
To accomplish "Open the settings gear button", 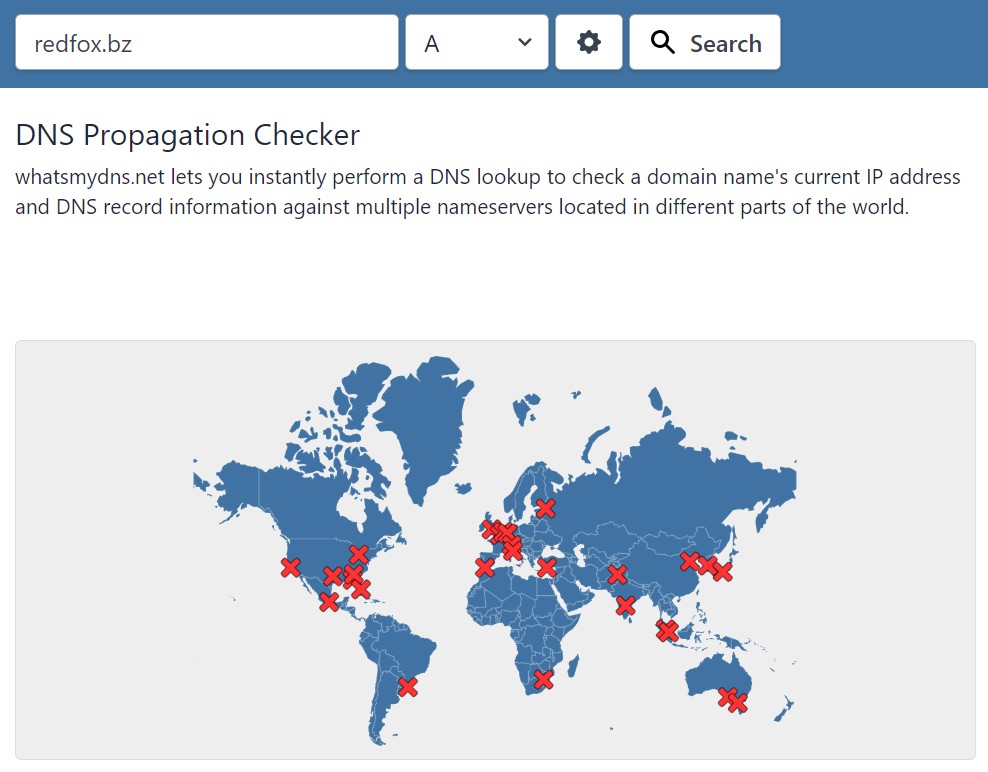I will 589,42.
